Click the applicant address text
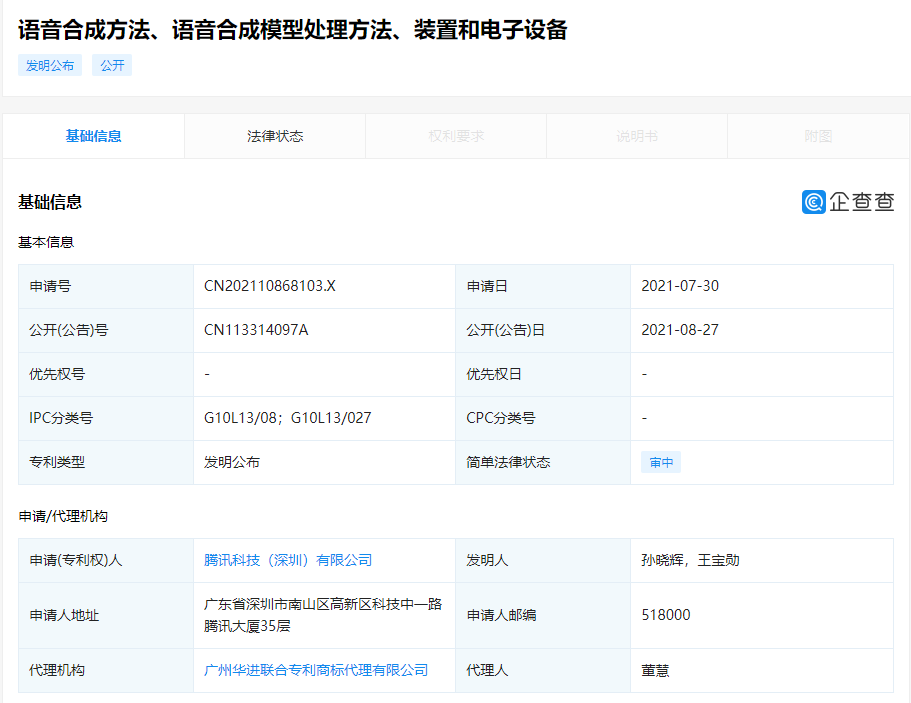This screenshot has width=911, height=703. pos(323,615)
